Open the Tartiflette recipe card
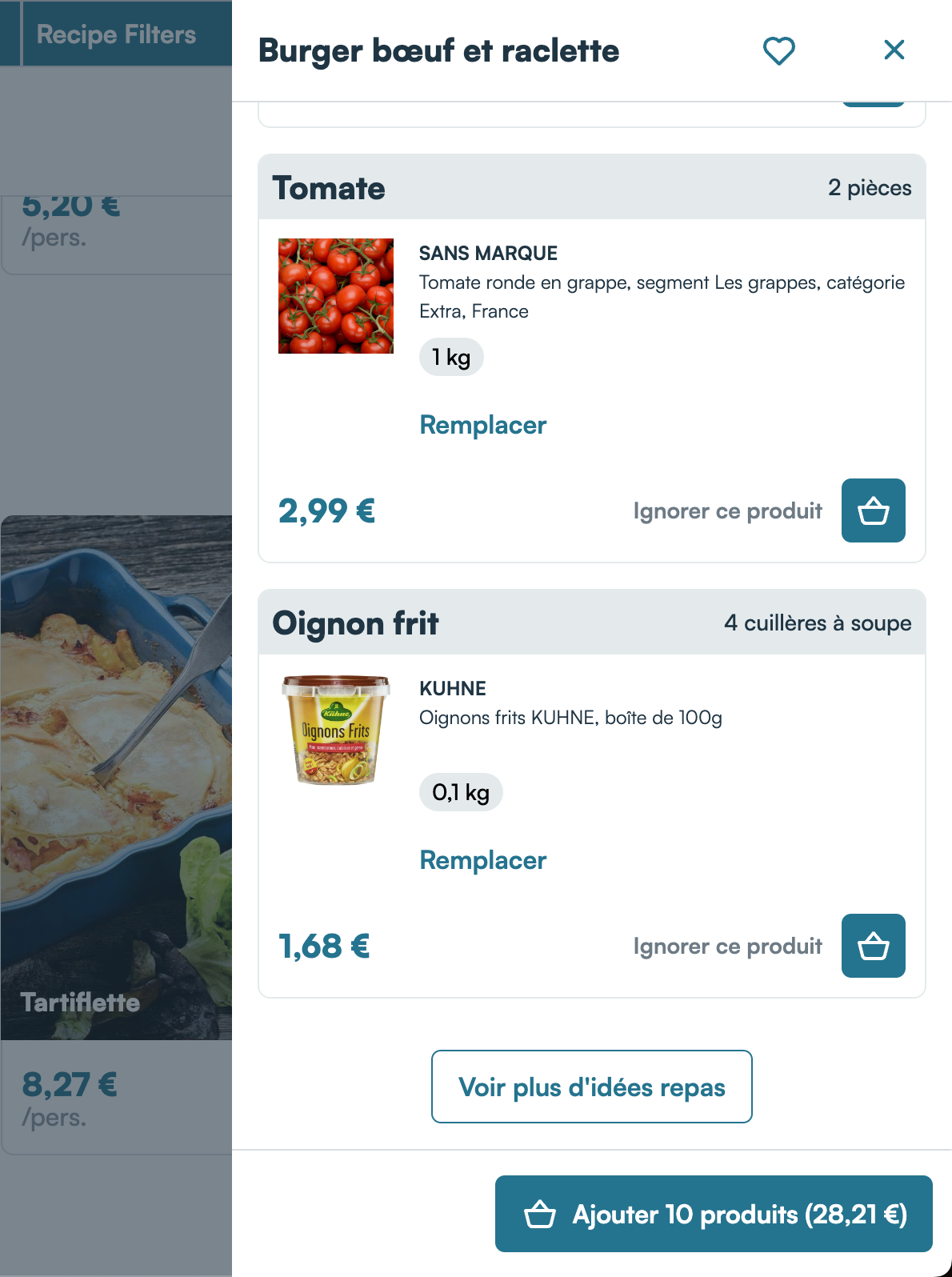Viewport: 952px width, 1277px height. 117,778
